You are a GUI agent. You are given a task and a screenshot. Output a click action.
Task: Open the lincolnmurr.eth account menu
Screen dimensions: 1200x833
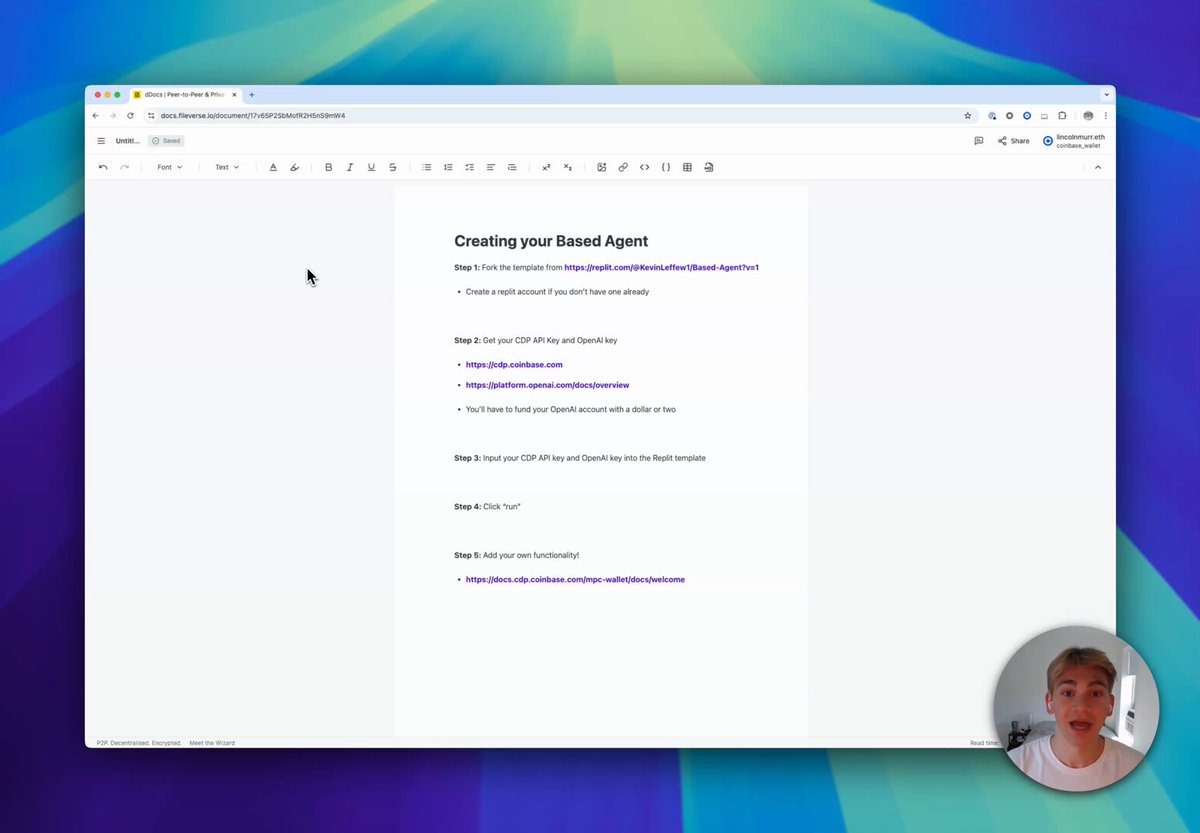pyautogui.click(x=1073, y=141)
